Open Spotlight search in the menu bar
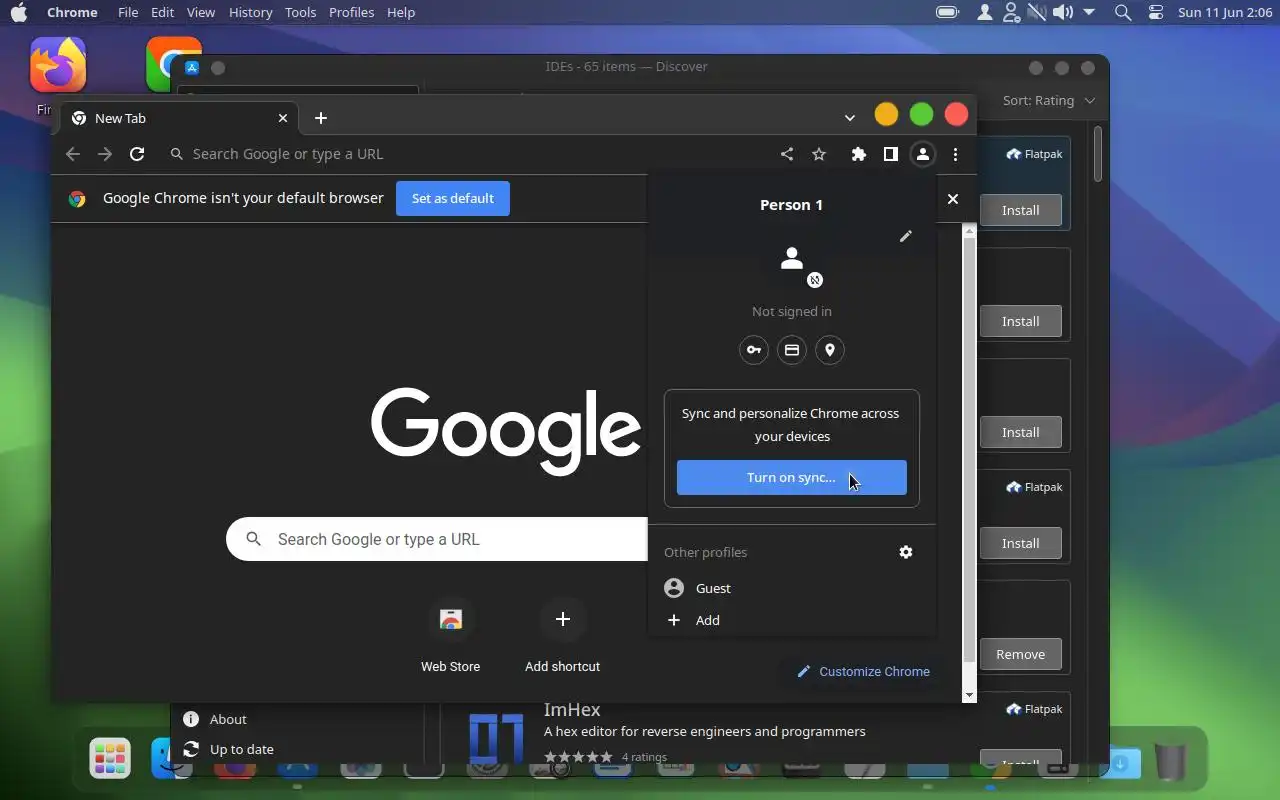The width and height of the screenshot is (1280, 800). 1123,12
